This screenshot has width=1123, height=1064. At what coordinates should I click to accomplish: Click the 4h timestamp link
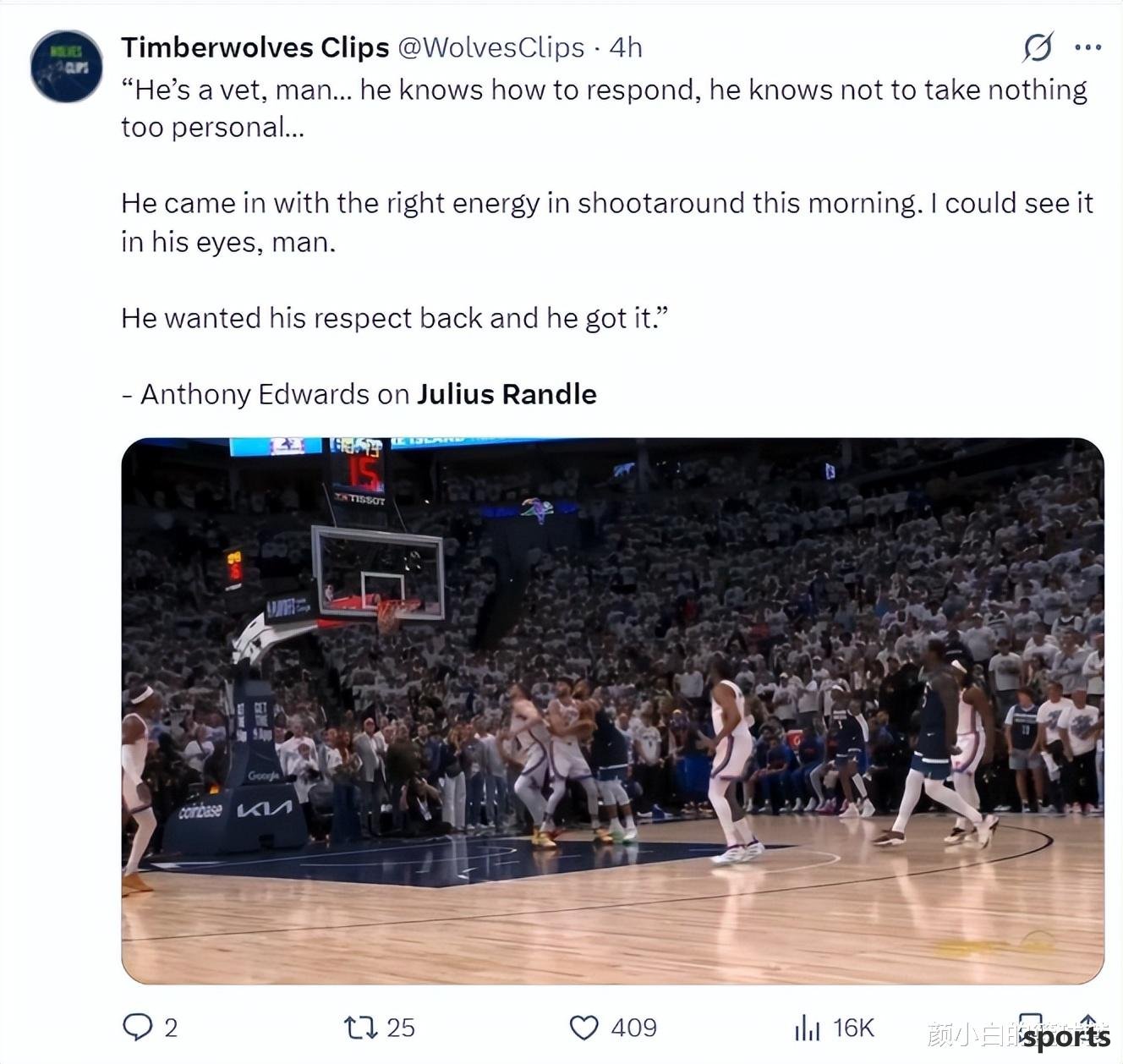[x=626, y=47]
